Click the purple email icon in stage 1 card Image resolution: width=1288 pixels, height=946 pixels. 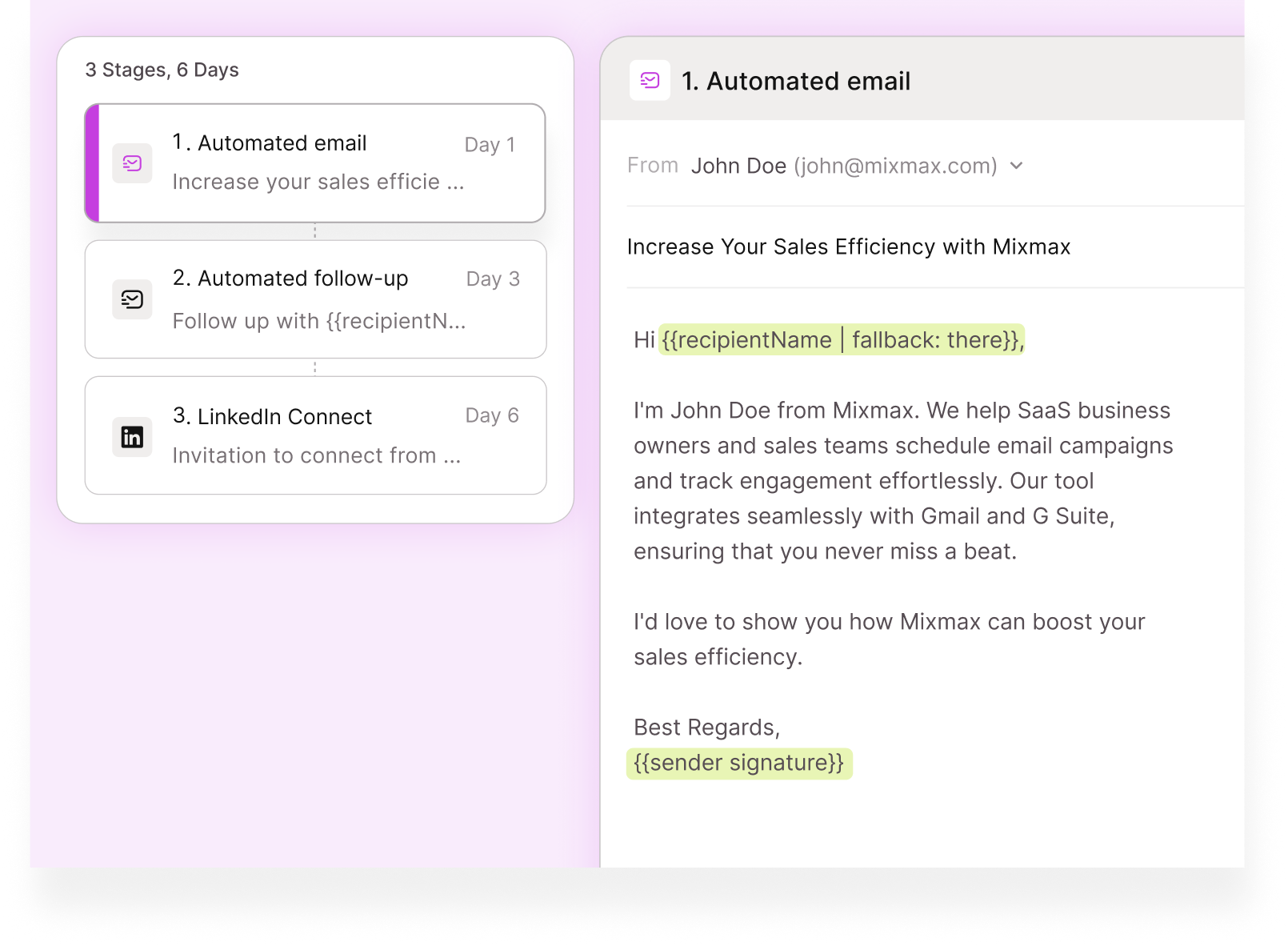[132, 163]
